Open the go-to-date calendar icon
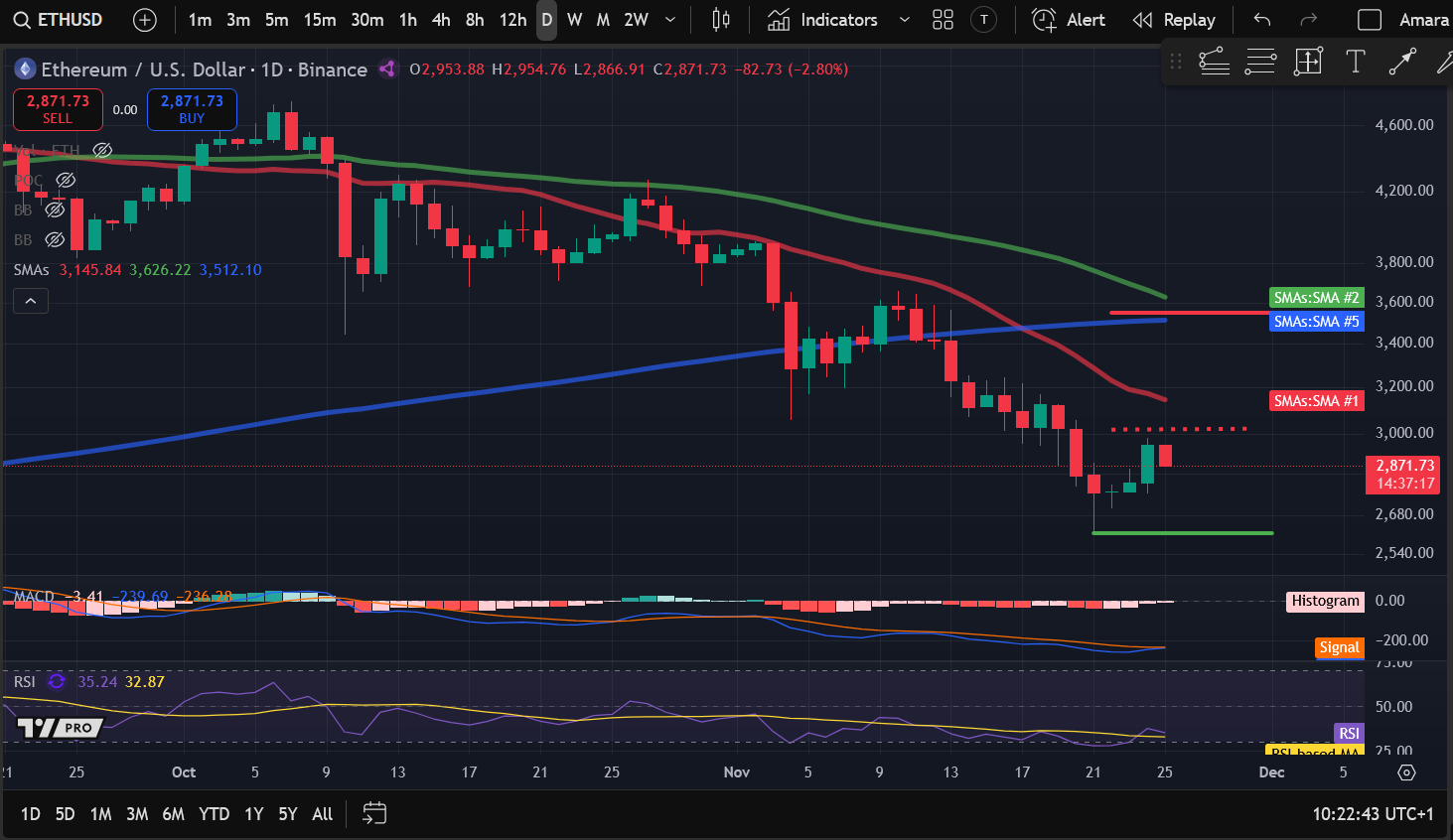 click(374, 813)
